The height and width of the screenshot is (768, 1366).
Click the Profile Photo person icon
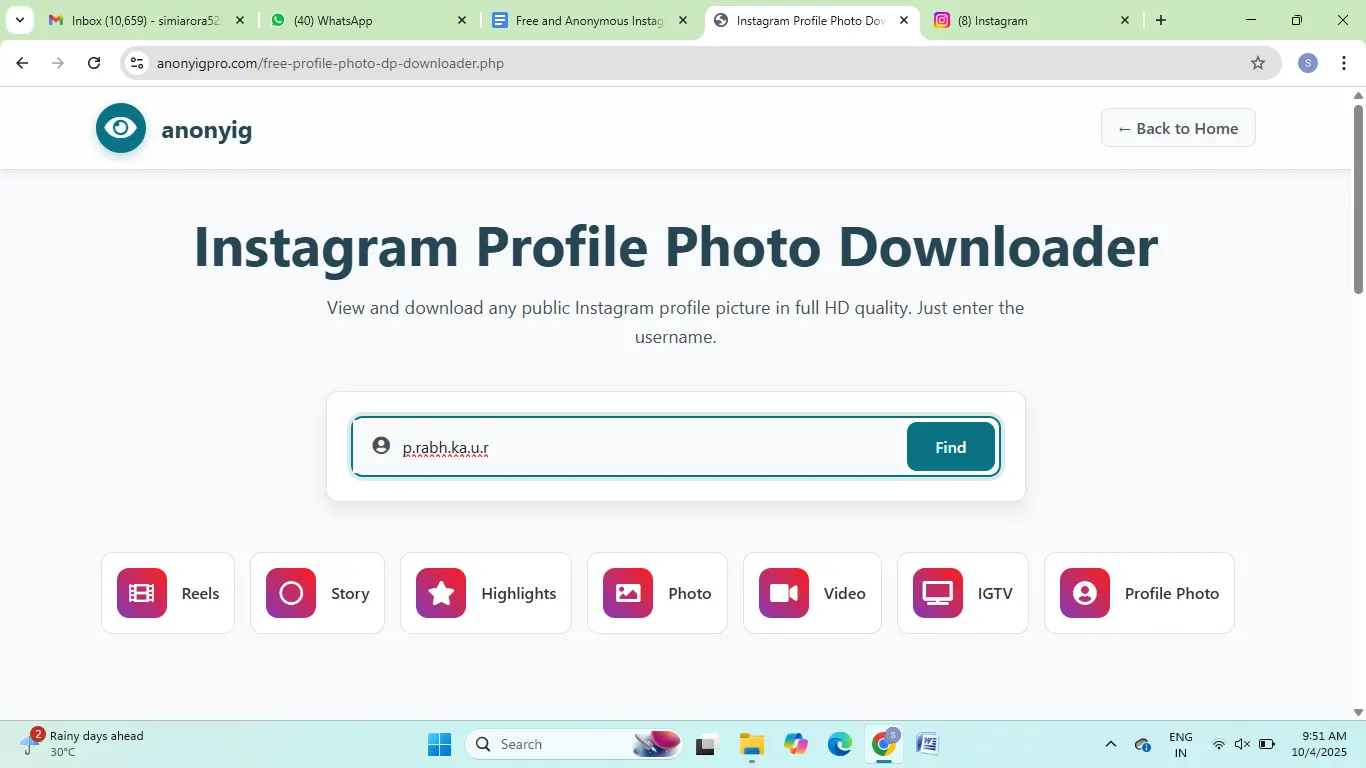tap(1085, 593)
